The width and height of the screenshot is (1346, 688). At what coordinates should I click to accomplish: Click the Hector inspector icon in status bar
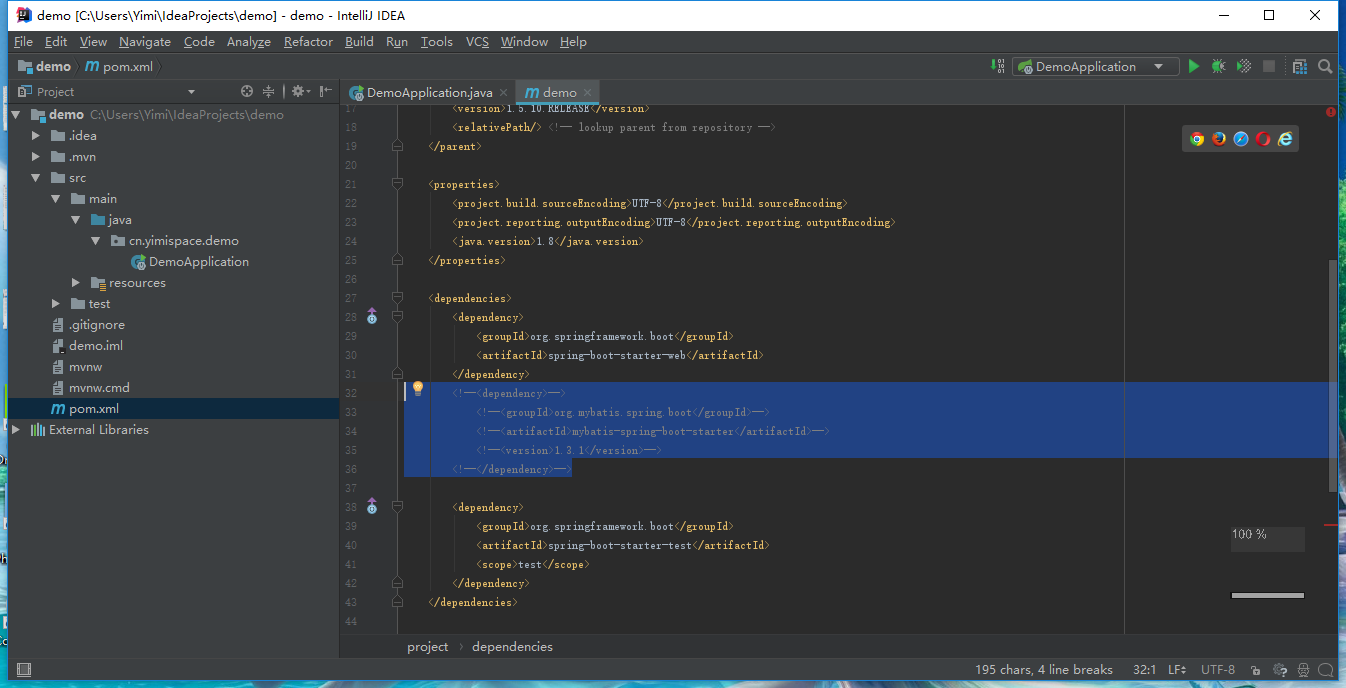pyautogui.click(x=1303, y=670)
